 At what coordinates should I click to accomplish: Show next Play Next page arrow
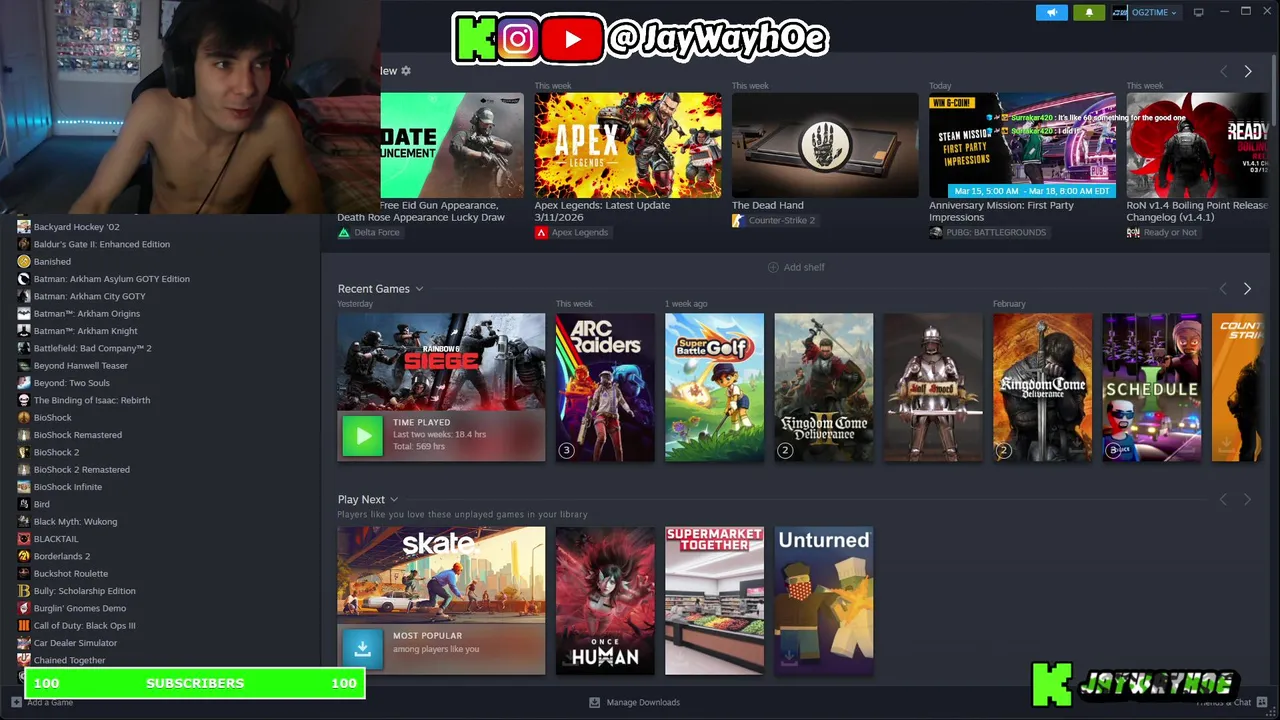[x=1247, y=499]
